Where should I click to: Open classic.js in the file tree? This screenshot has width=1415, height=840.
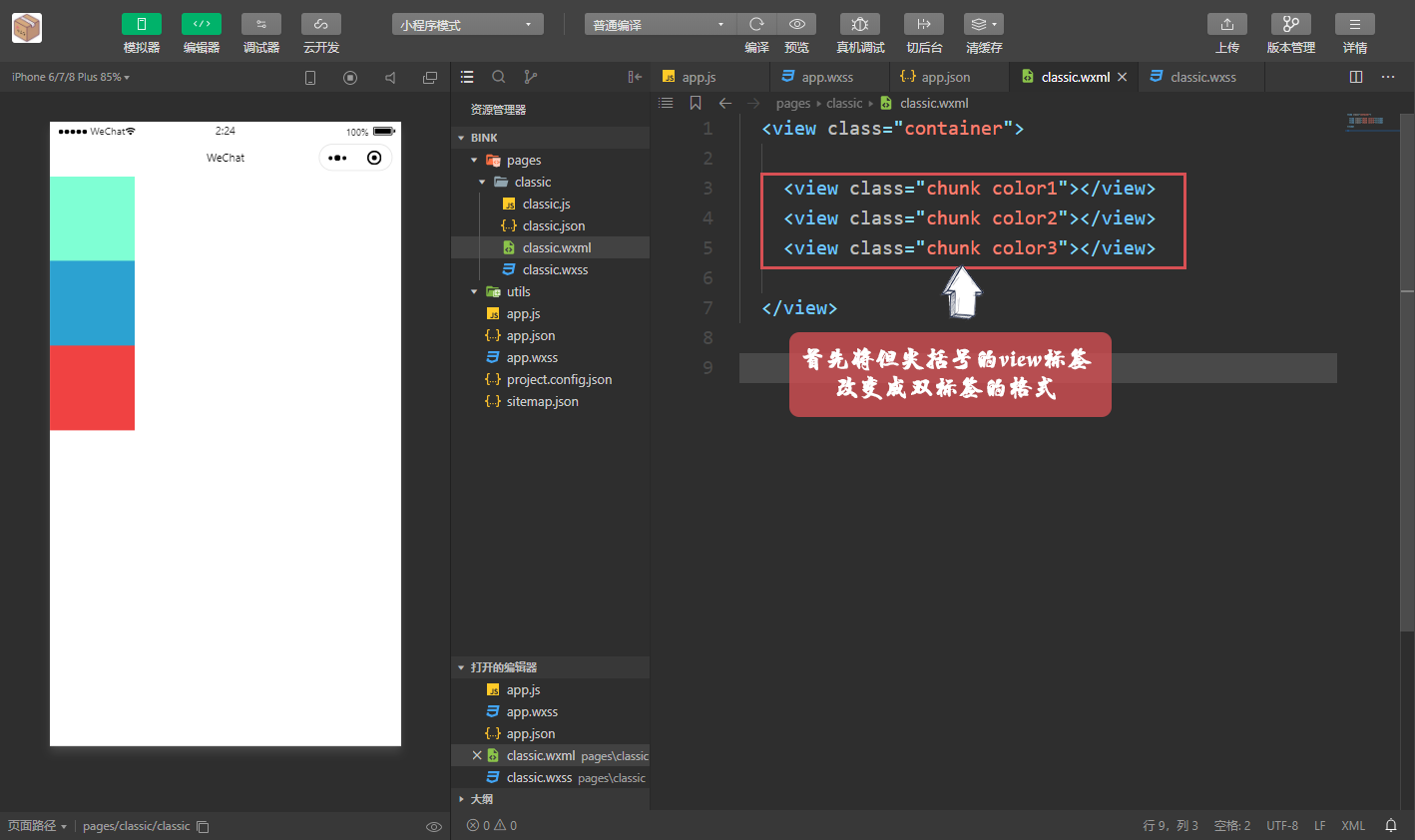[x=550, y=204]
